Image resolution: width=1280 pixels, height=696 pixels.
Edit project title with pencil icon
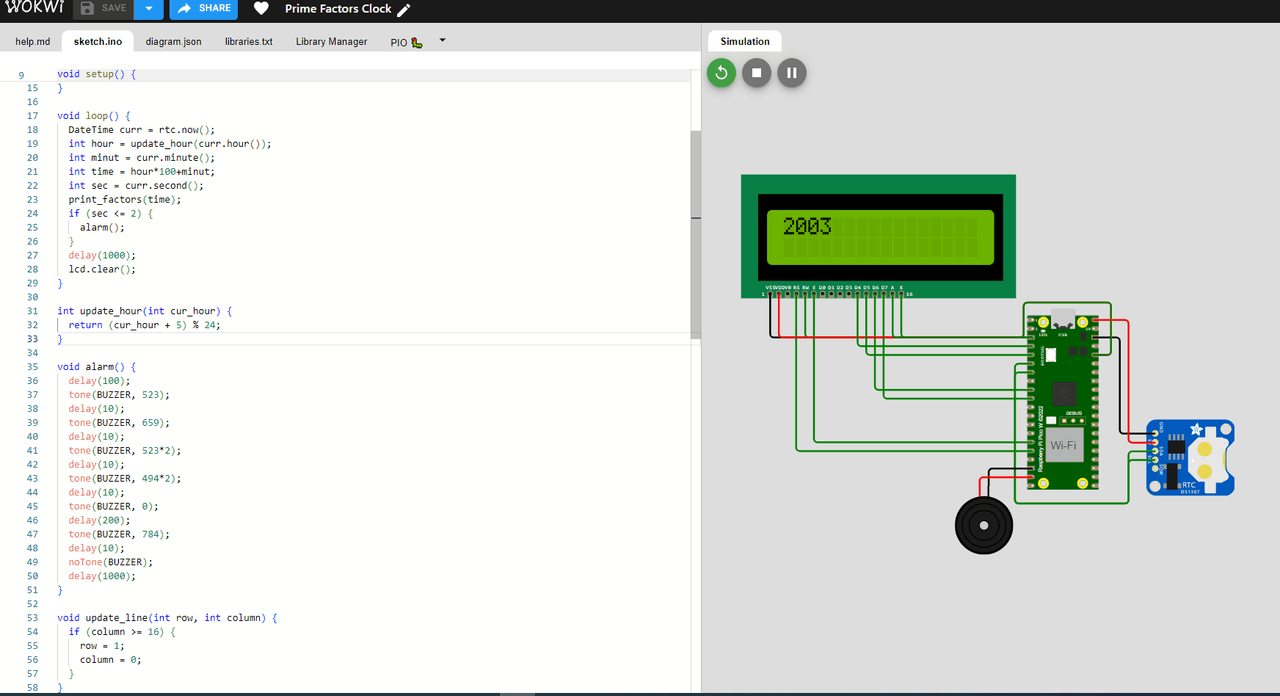click(404, 10)
